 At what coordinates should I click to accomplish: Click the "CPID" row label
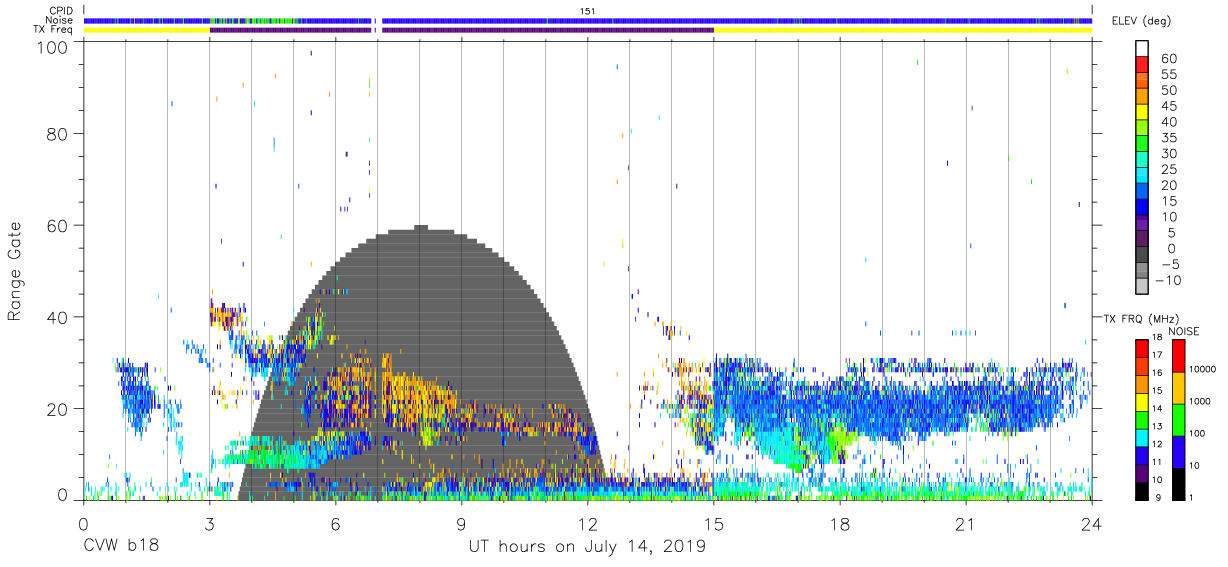(x=61, y=11)
